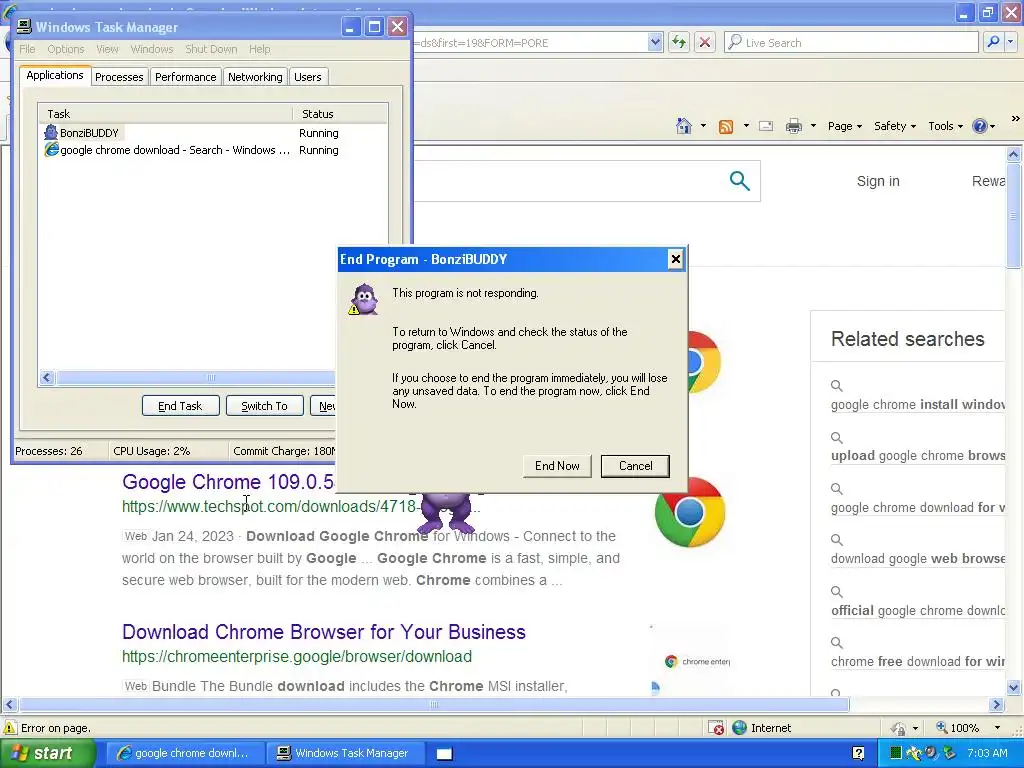Click the Chrome logo beside TechSpot result
Image resolution: width=1024 pixels, height=768 pixels.
[690, 512]
